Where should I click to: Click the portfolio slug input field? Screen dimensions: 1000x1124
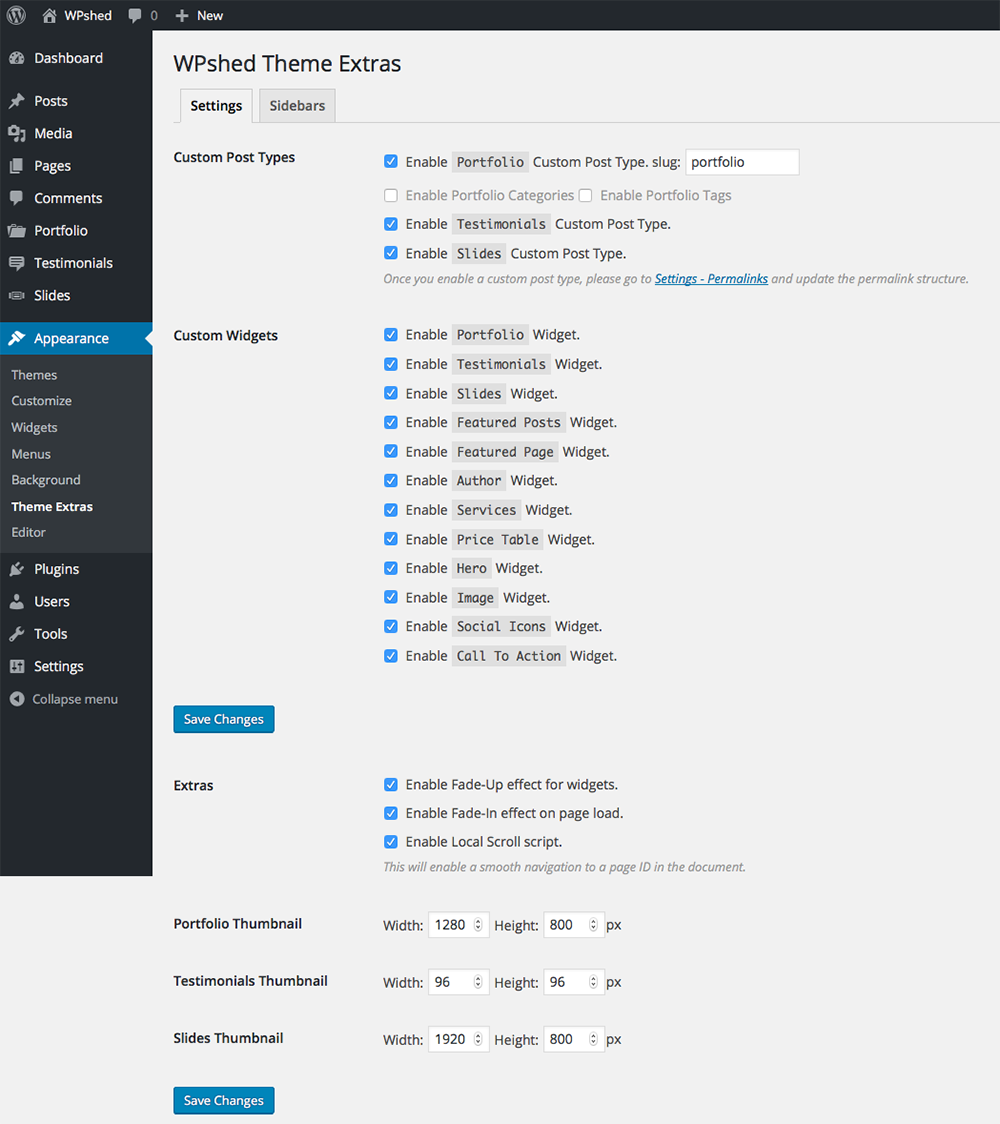tap(742, 162)
